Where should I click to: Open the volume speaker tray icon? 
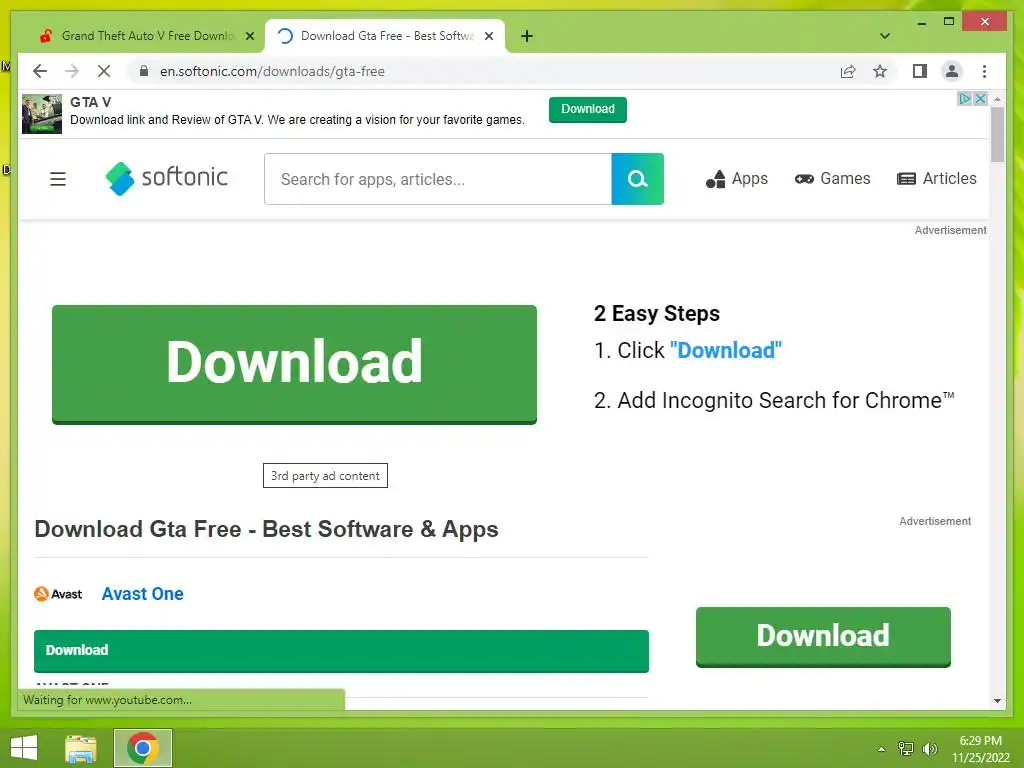pos(930,749)
